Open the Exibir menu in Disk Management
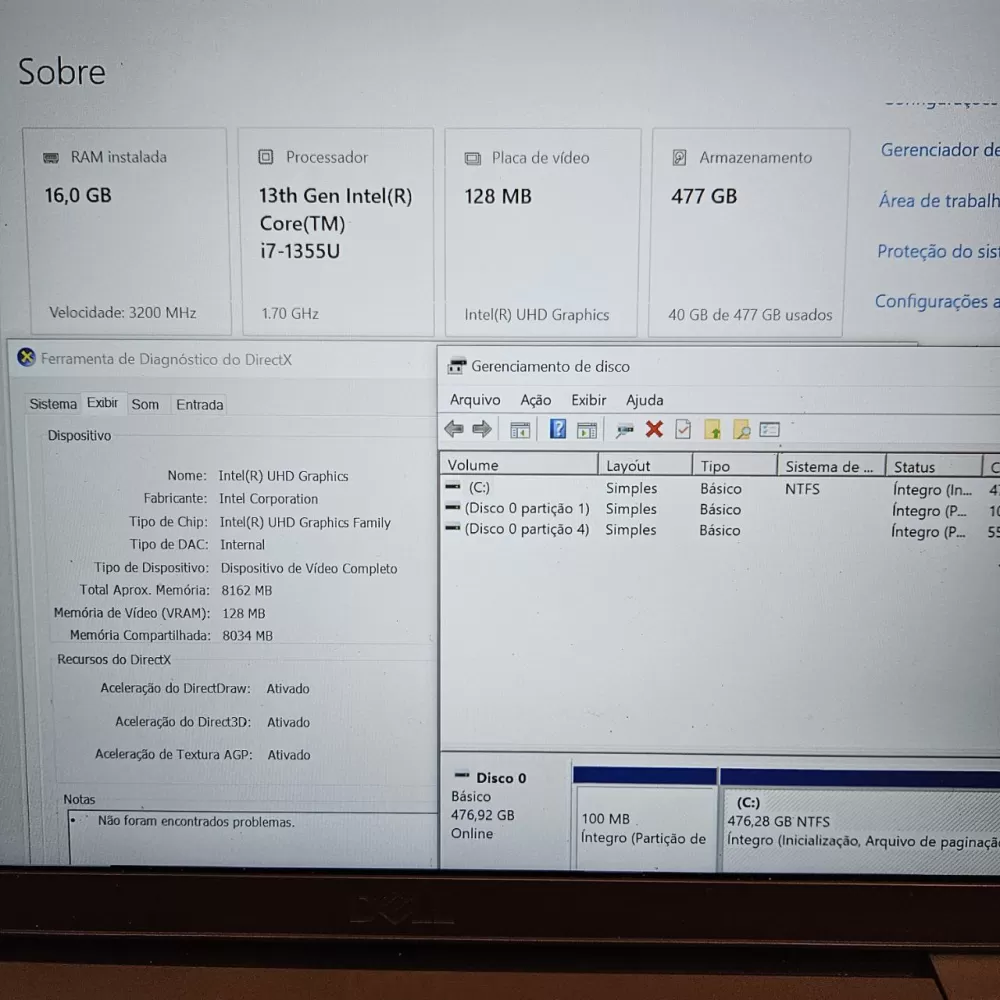Screen dimensions: 1000x1000 [589, 400]
